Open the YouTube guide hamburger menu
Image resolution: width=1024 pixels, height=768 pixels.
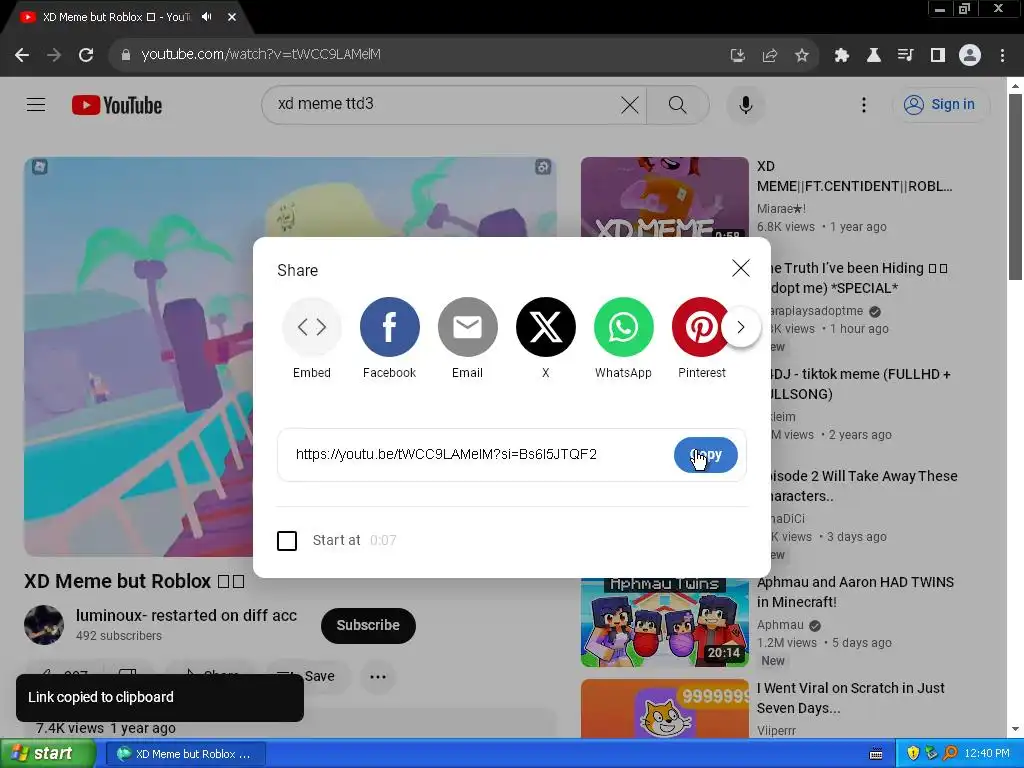click(x=36, y=104)
